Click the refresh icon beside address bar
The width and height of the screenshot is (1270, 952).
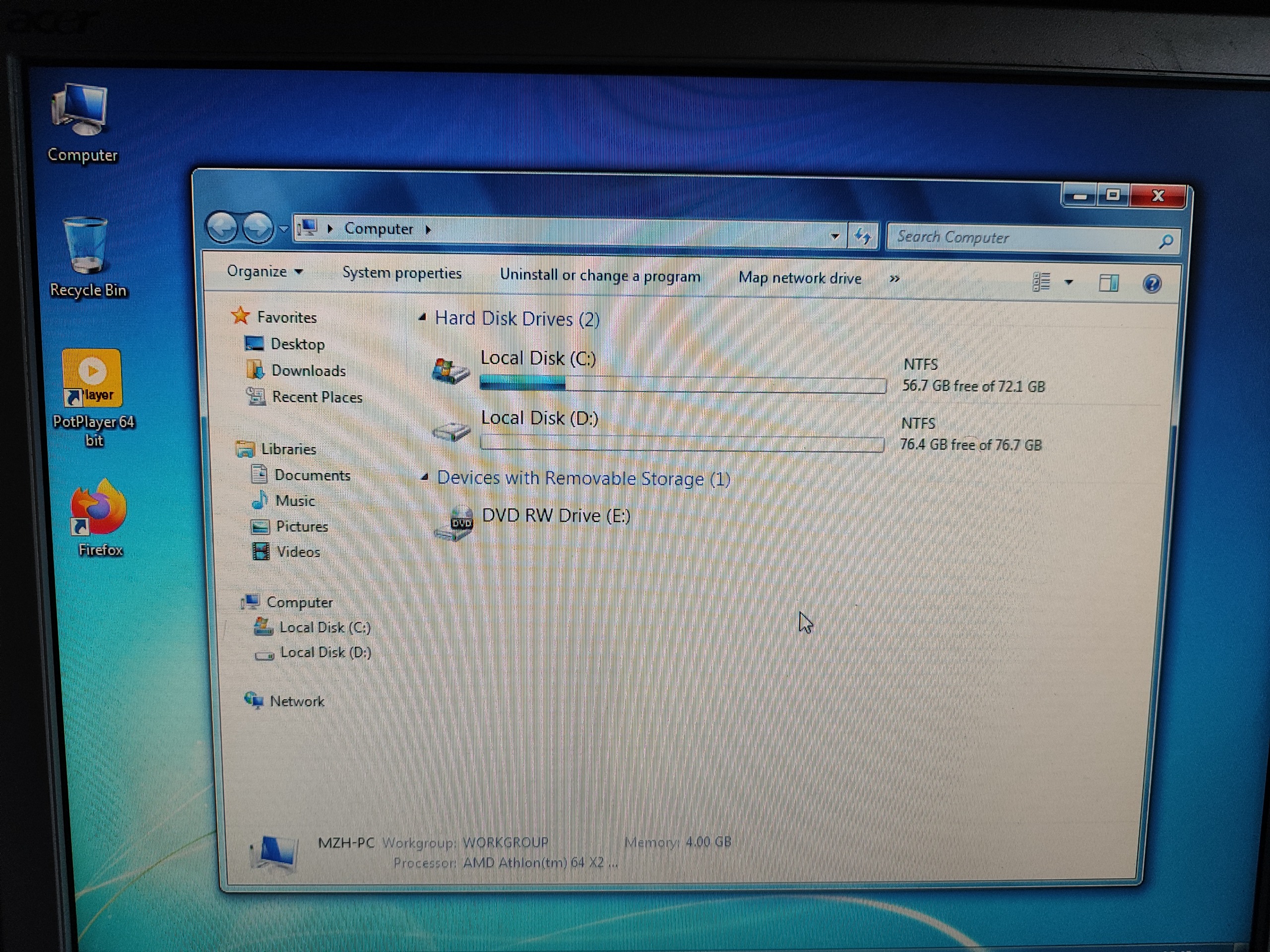[863, 236]
